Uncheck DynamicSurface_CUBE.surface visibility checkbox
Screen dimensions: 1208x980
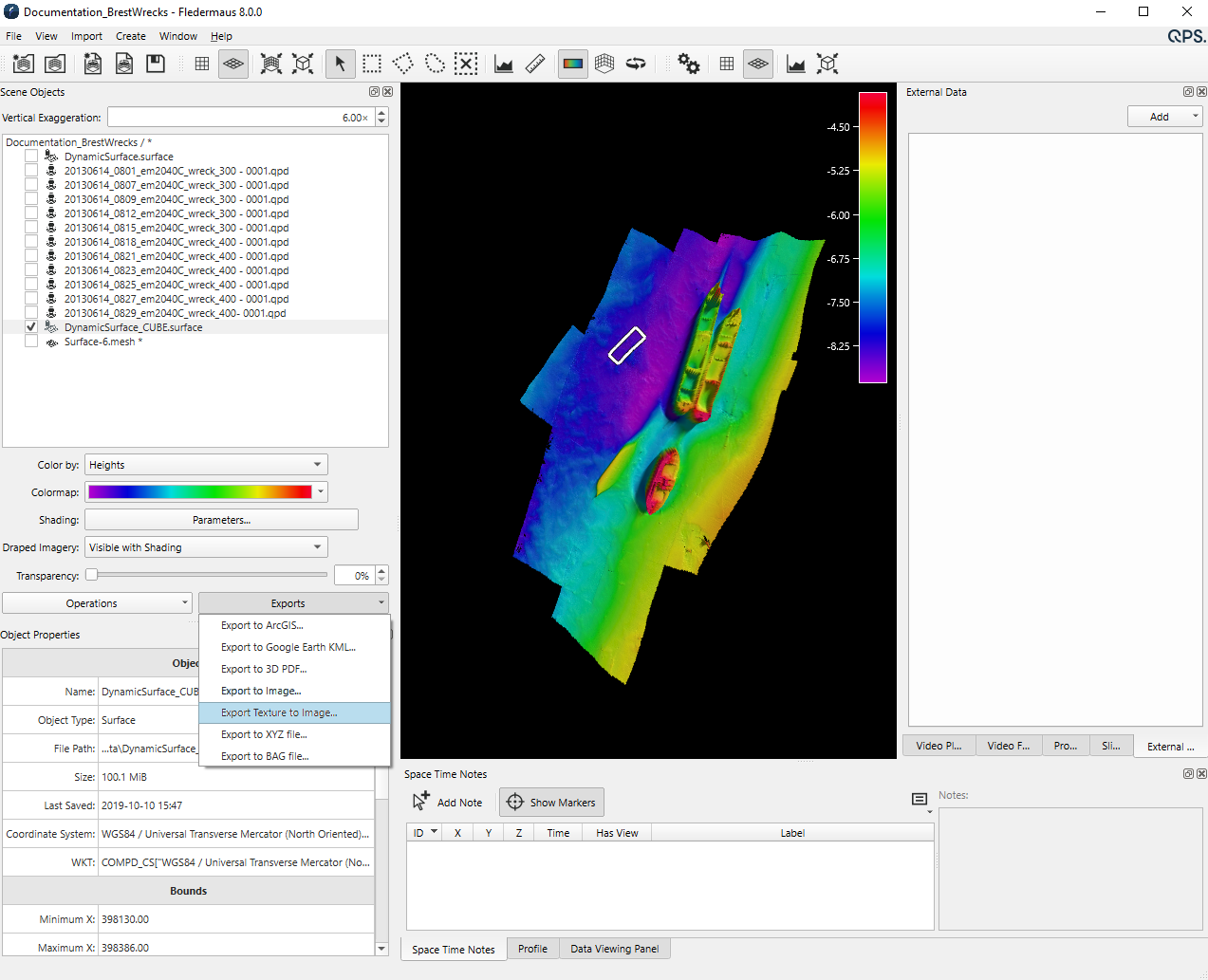pos(31,327)
